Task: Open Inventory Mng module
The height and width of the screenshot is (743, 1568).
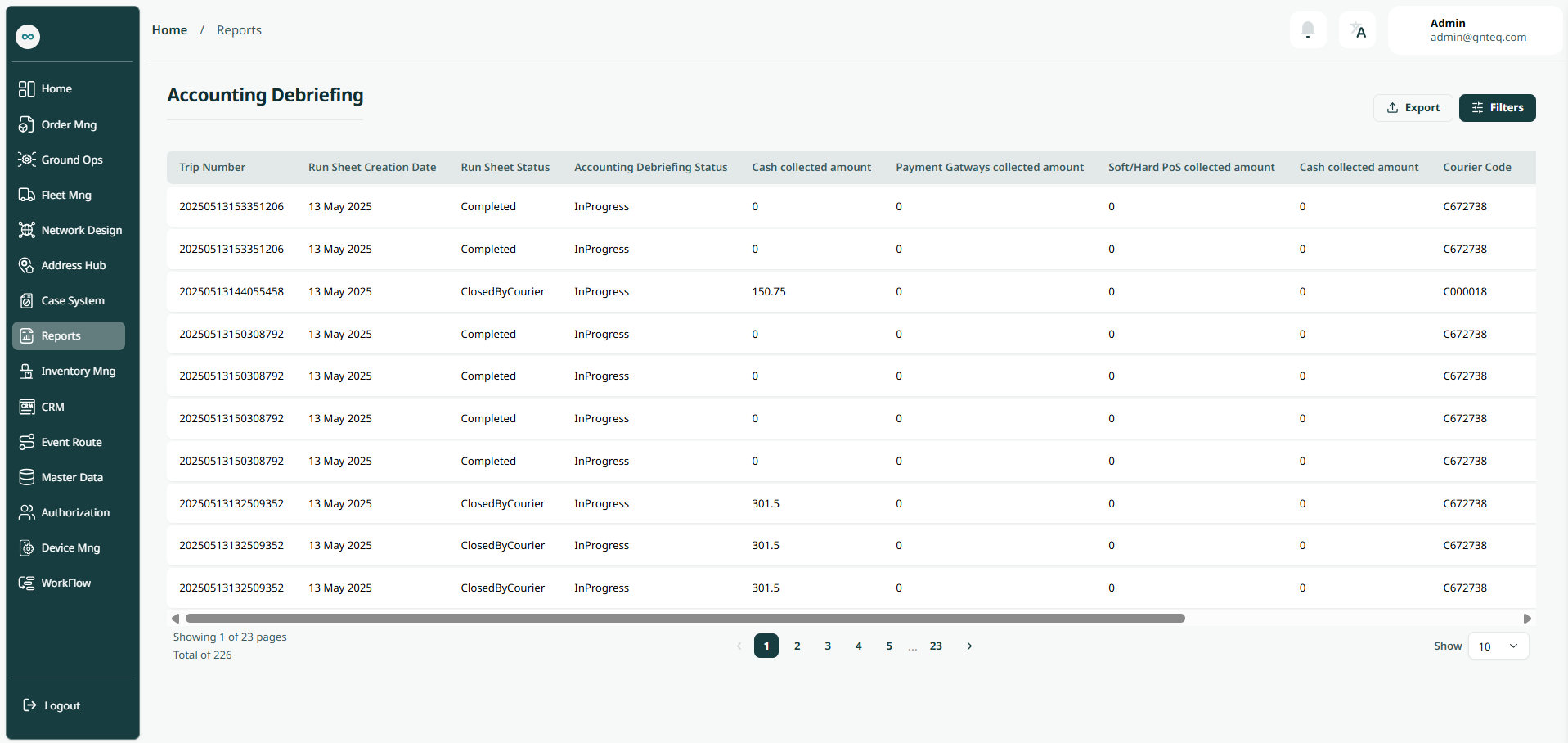Action: [78, 371]
